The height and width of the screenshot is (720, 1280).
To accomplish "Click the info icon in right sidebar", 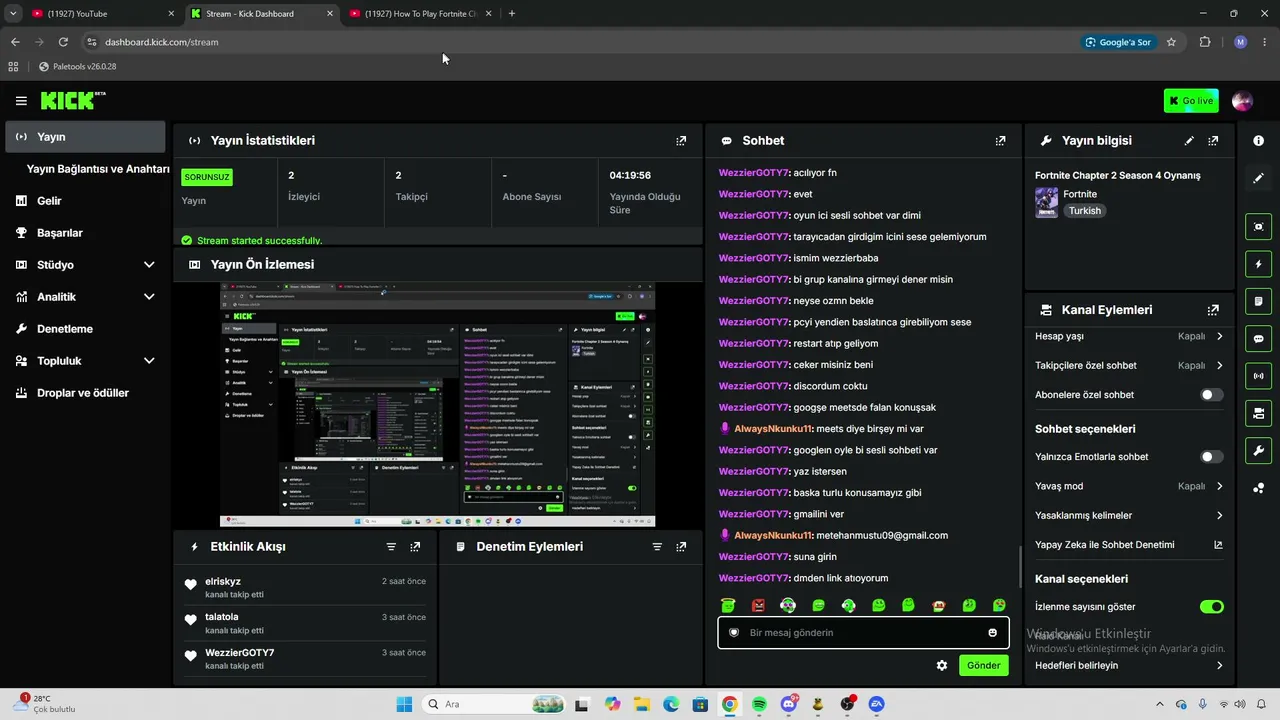I will point(1258,141).
